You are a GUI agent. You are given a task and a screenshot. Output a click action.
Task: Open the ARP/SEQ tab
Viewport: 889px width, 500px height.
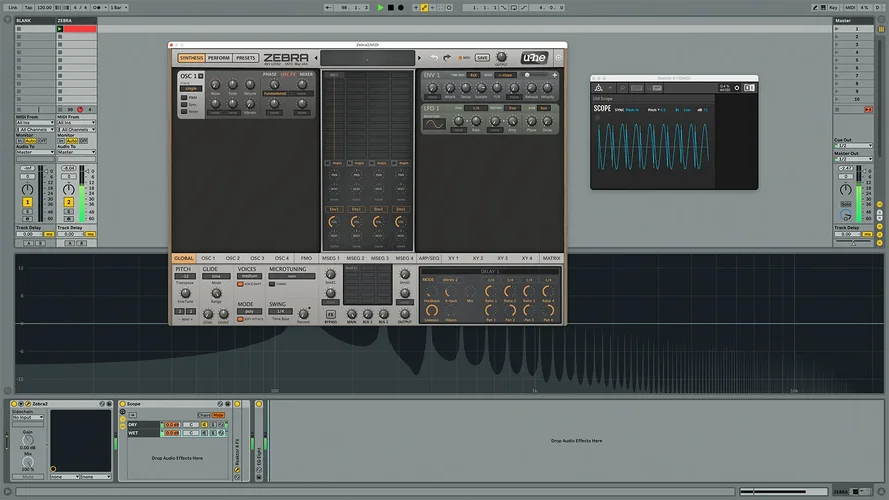429,258
